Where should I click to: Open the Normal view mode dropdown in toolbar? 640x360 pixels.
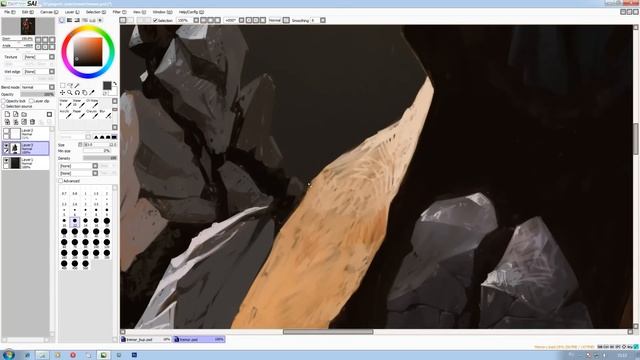(286, 20)
